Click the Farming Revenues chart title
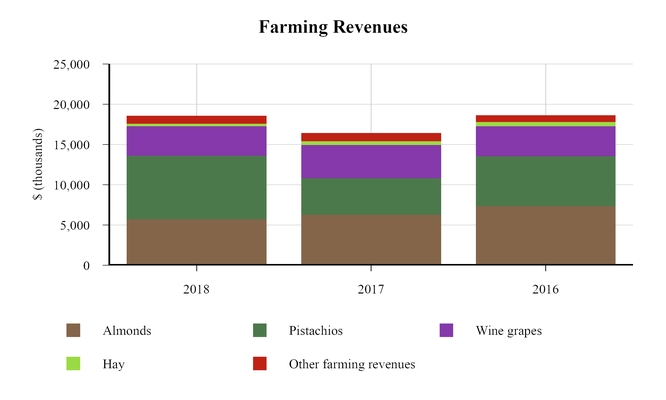The height and width of the screenshot is (400, 666). click(333, 27)
